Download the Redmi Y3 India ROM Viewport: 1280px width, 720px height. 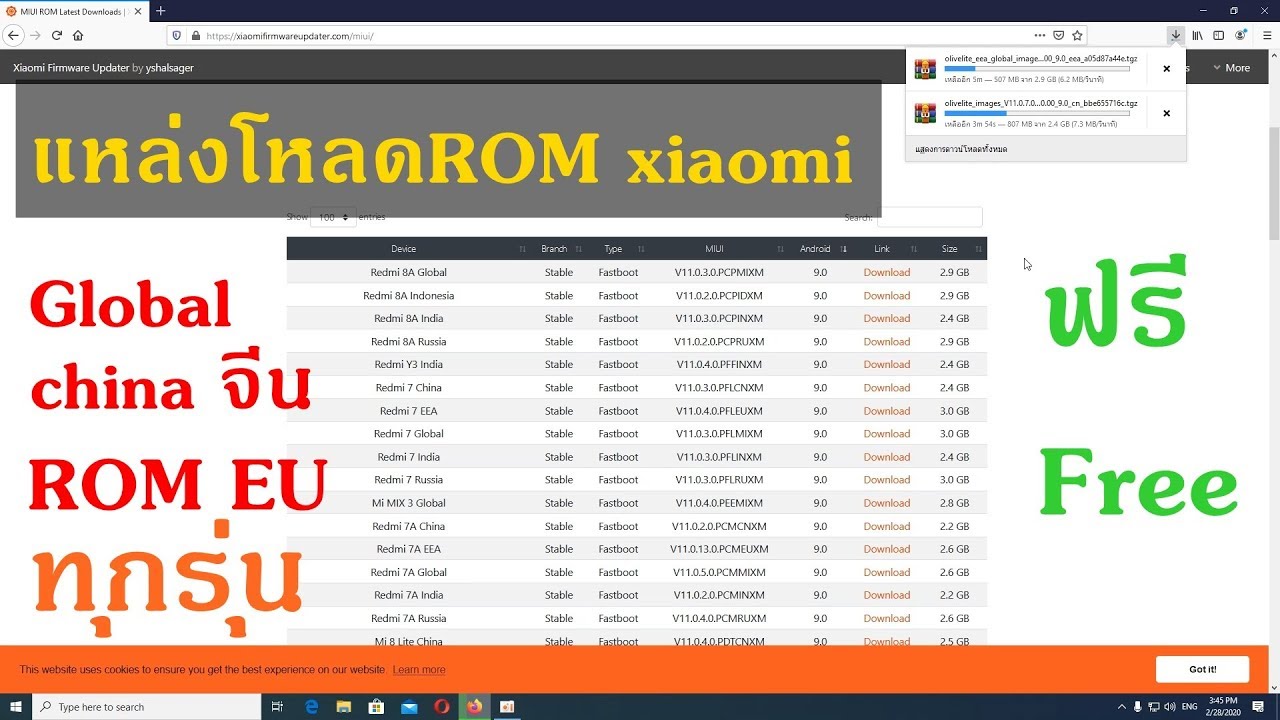(x=887, y=364)
